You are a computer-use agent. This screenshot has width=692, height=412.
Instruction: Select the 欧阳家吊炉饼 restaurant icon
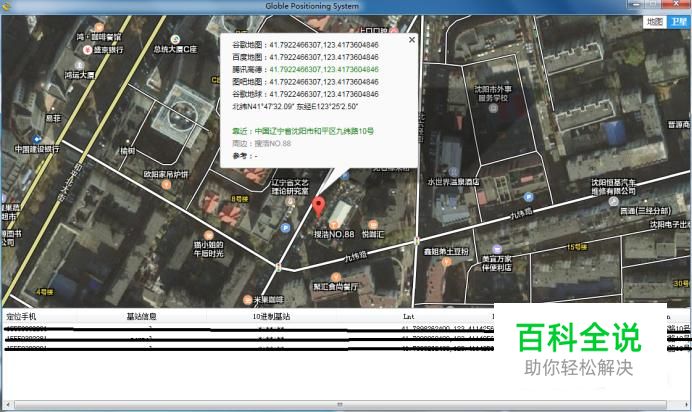[166, 184]
